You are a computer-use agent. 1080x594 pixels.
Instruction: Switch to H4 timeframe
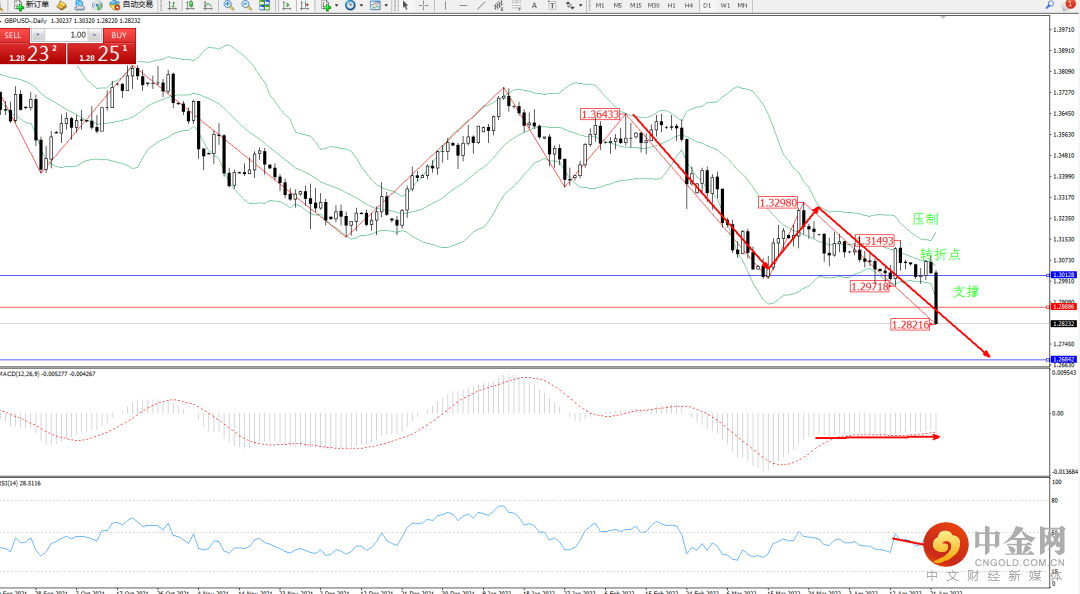(x=689, y=5)
